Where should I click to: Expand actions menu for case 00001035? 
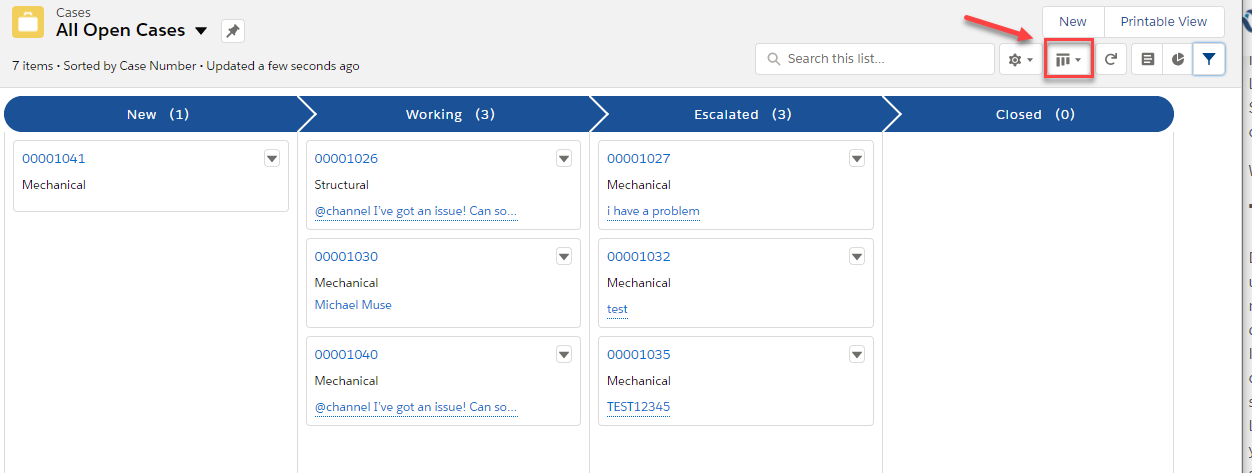(857, 354)
